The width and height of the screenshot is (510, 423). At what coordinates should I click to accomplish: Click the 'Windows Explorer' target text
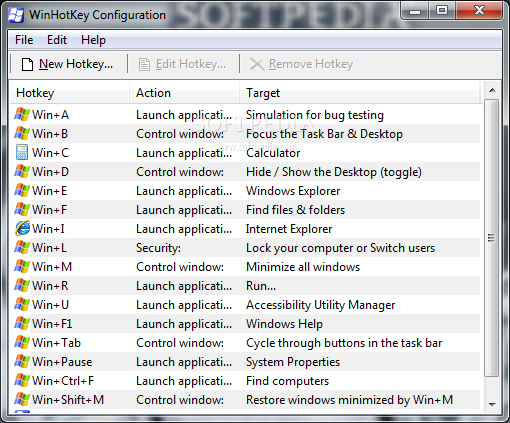(293, 191)
